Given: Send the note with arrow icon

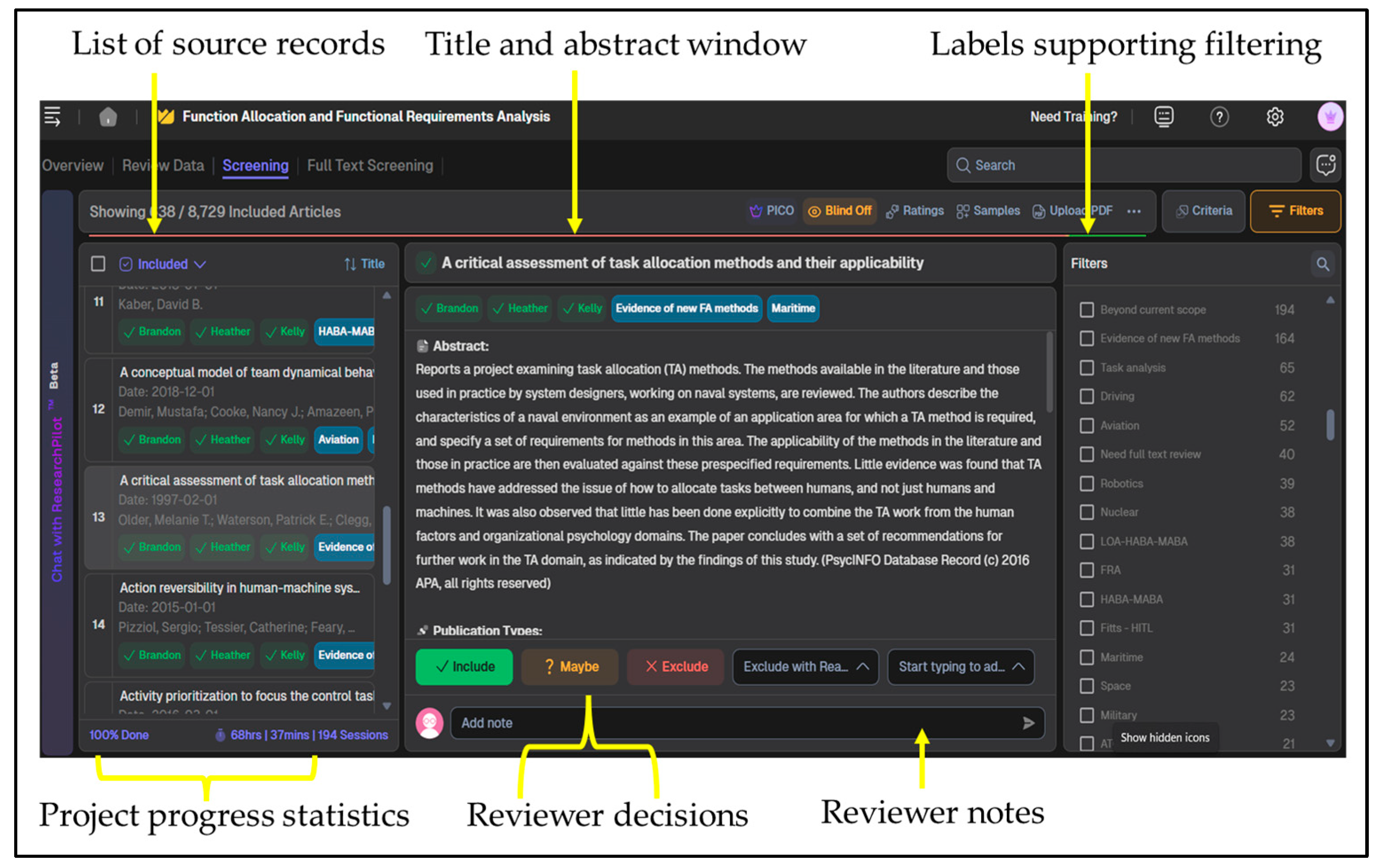Looking at the screenshot, I should [x=1028, y=723].
